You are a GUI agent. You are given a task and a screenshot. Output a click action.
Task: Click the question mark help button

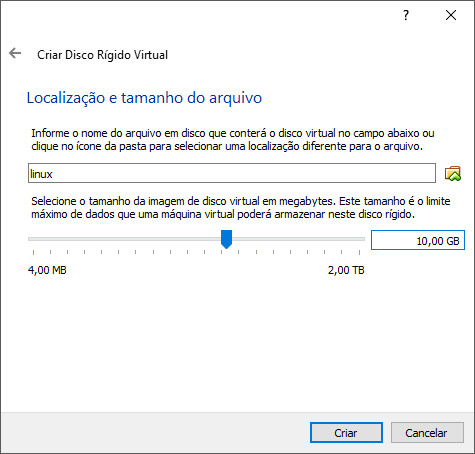pyautogui.click(x=406, y=15)
